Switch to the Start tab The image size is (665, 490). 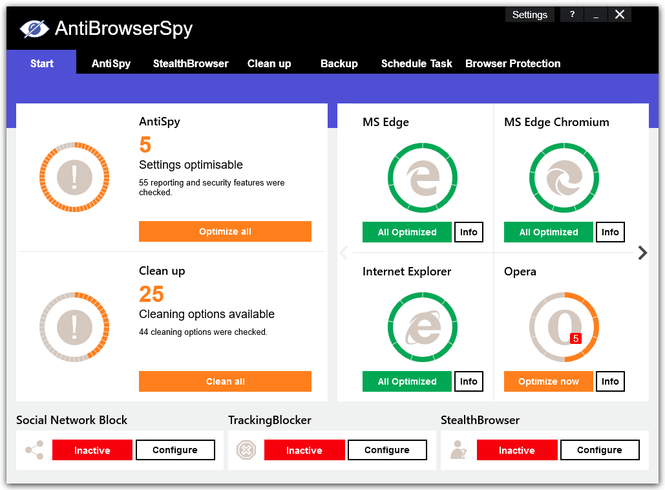[x=42, y=63]
